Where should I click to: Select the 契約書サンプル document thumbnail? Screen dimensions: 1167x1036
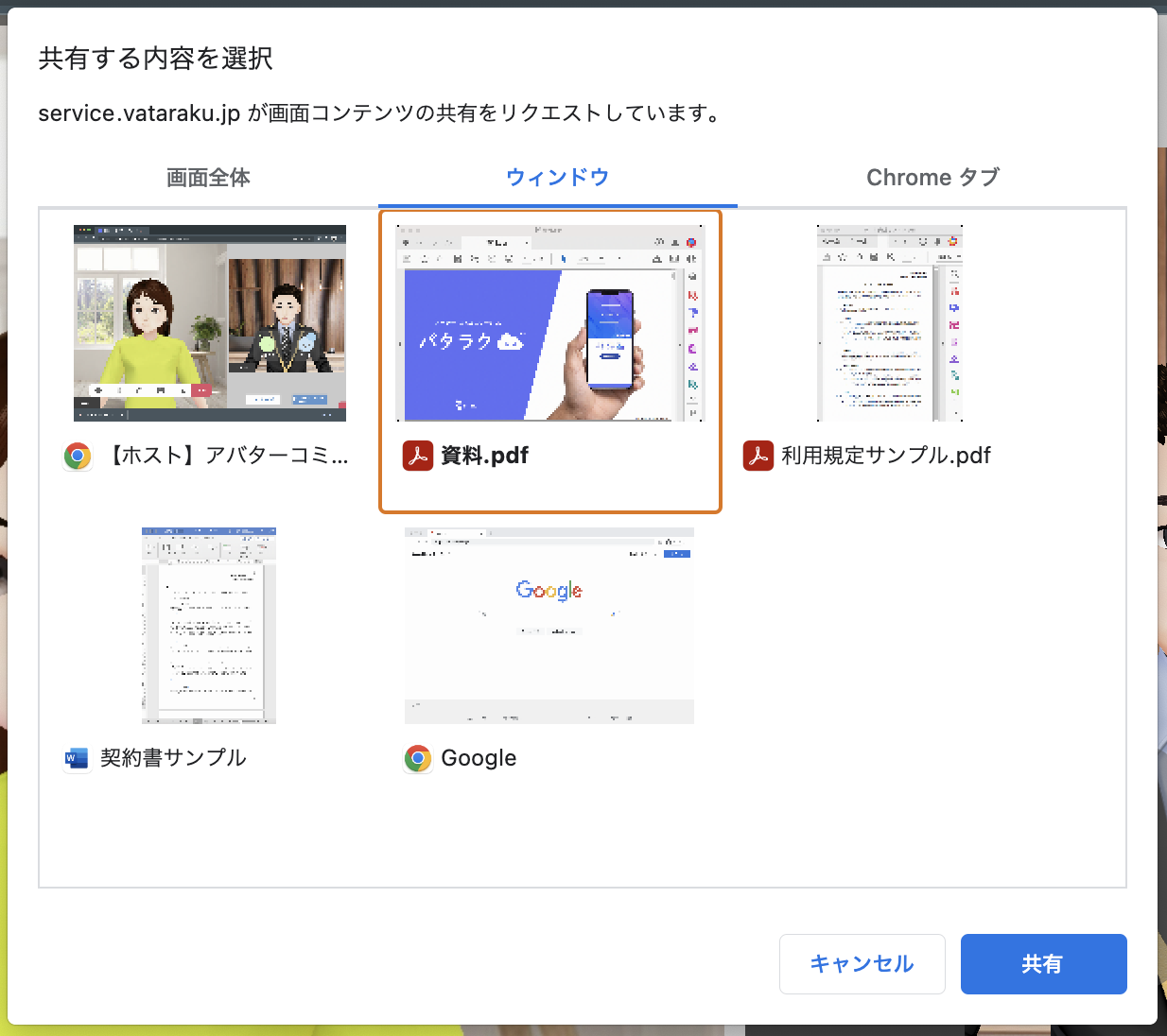coord(209,625)
